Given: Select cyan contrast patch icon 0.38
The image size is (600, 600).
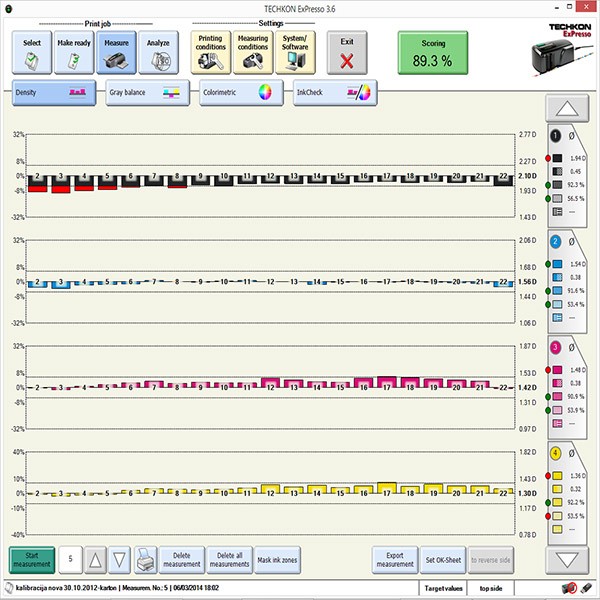Looking at the screenshot, I should [x=558, y=277].
